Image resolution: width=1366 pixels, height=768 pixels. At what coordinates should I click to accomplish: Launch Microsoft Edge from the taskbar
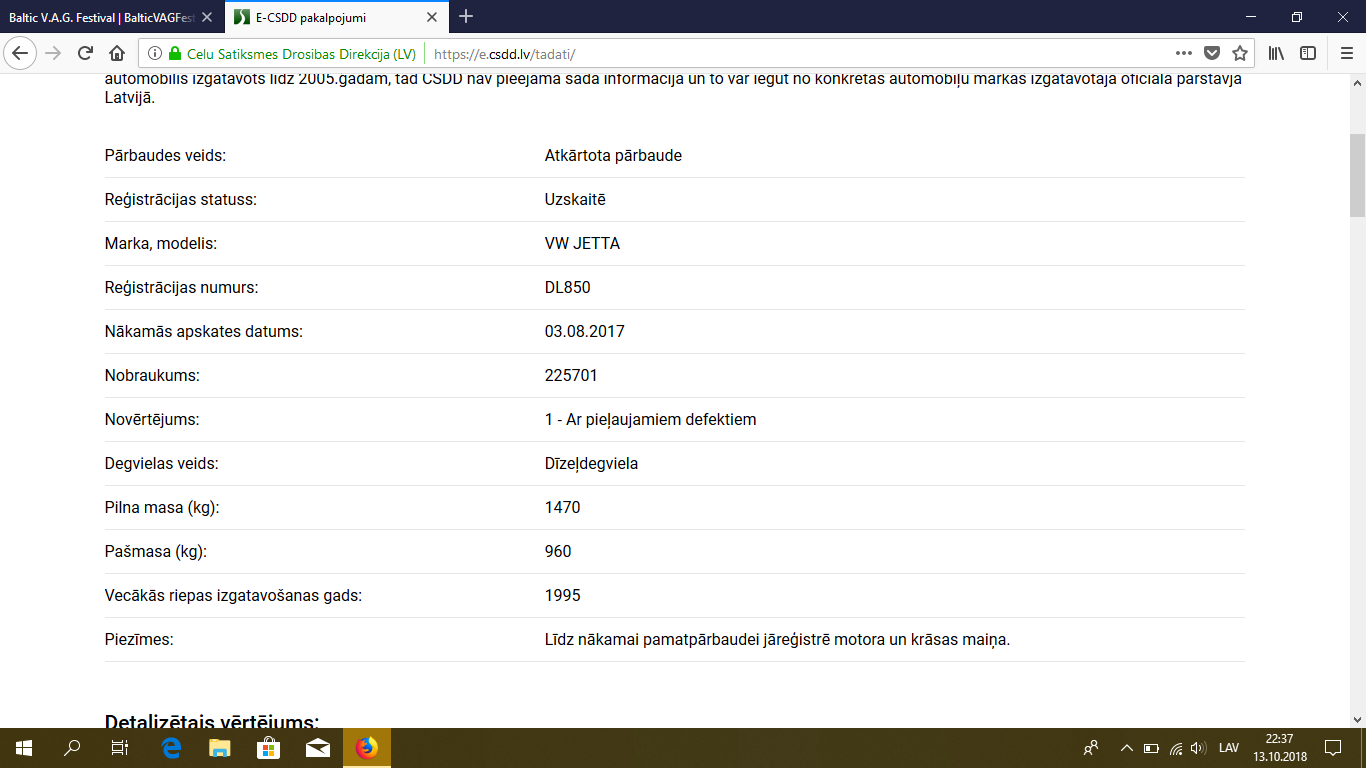(171, 748)
